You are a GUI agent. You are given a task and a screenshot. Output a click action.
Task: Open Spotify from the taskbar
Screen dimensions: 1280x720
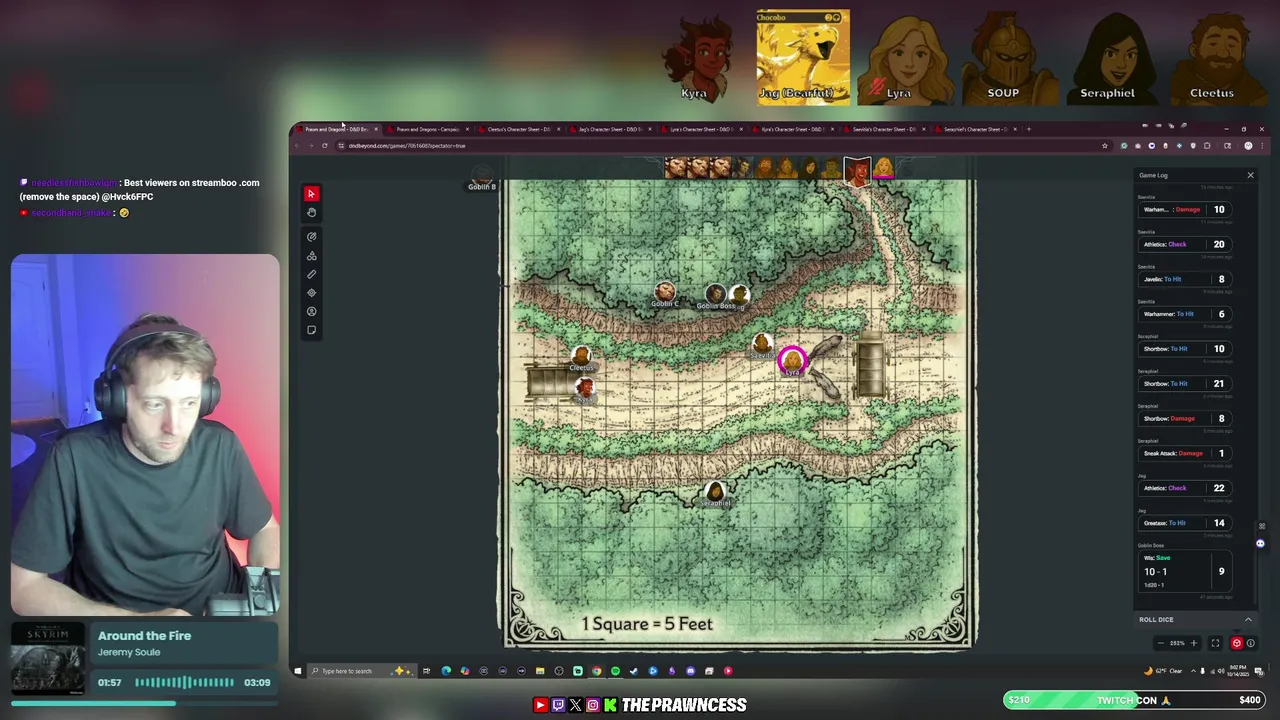pyautogui.click(x=615, y=671)
